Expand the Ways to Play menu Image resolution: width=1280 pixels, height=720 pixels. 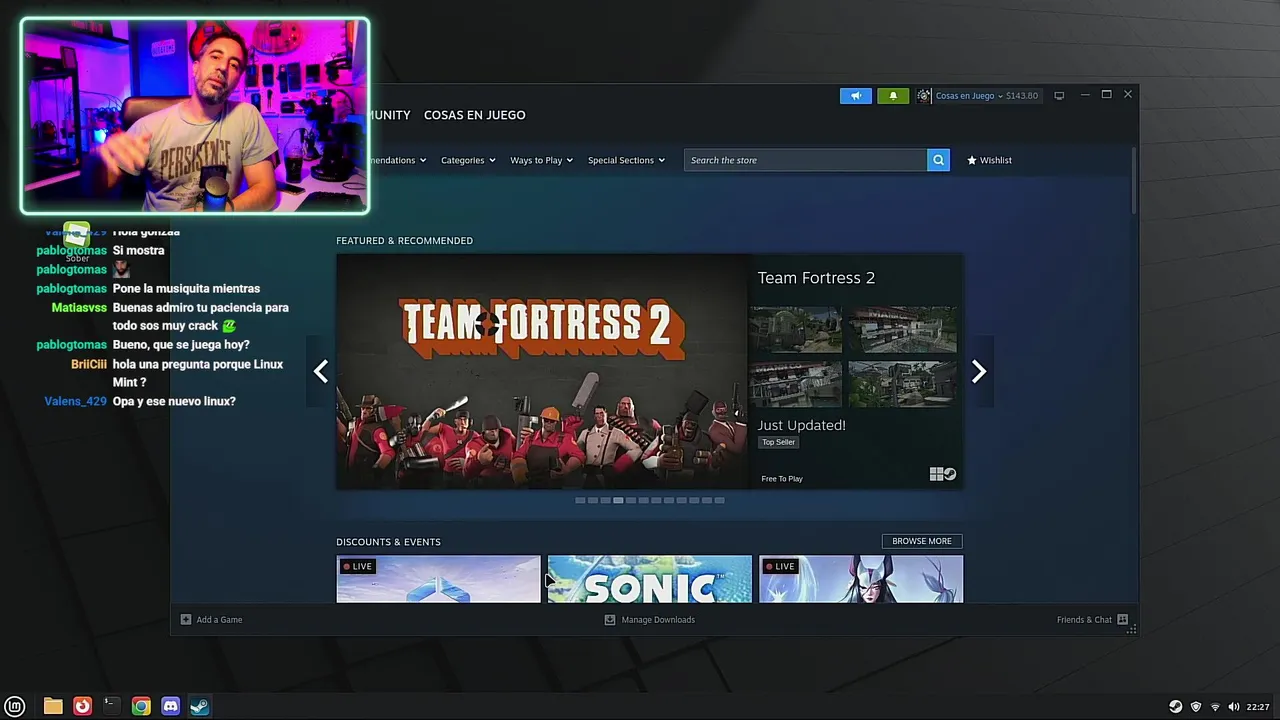click(x=541, y=160)
